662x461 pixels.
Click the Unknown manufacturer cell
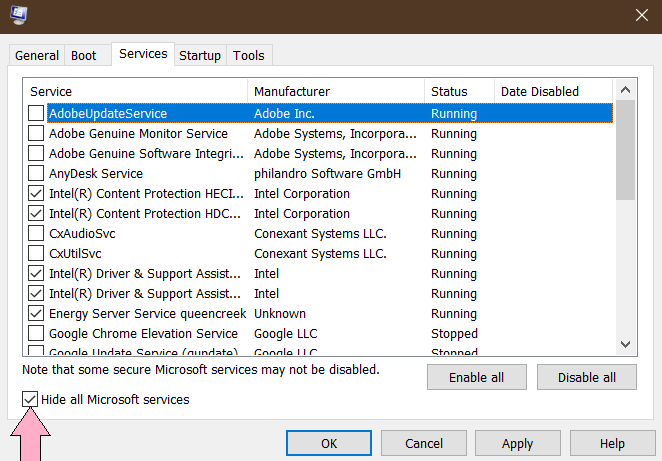(280, 314)
